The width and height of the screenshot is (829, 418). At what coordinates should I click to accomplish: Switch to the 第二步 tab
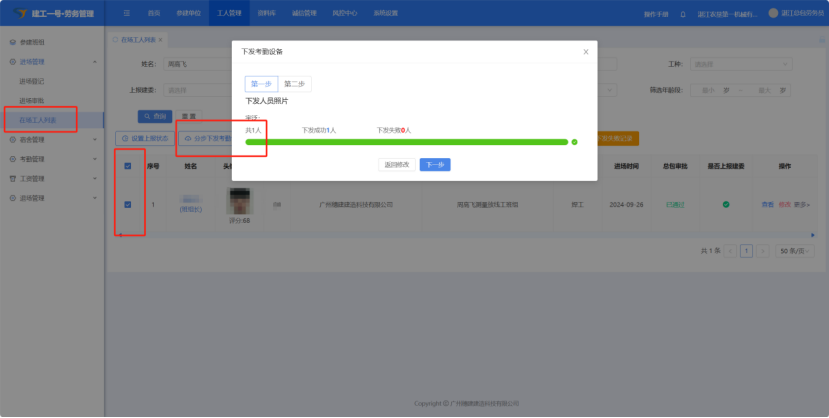coord(293,84)
